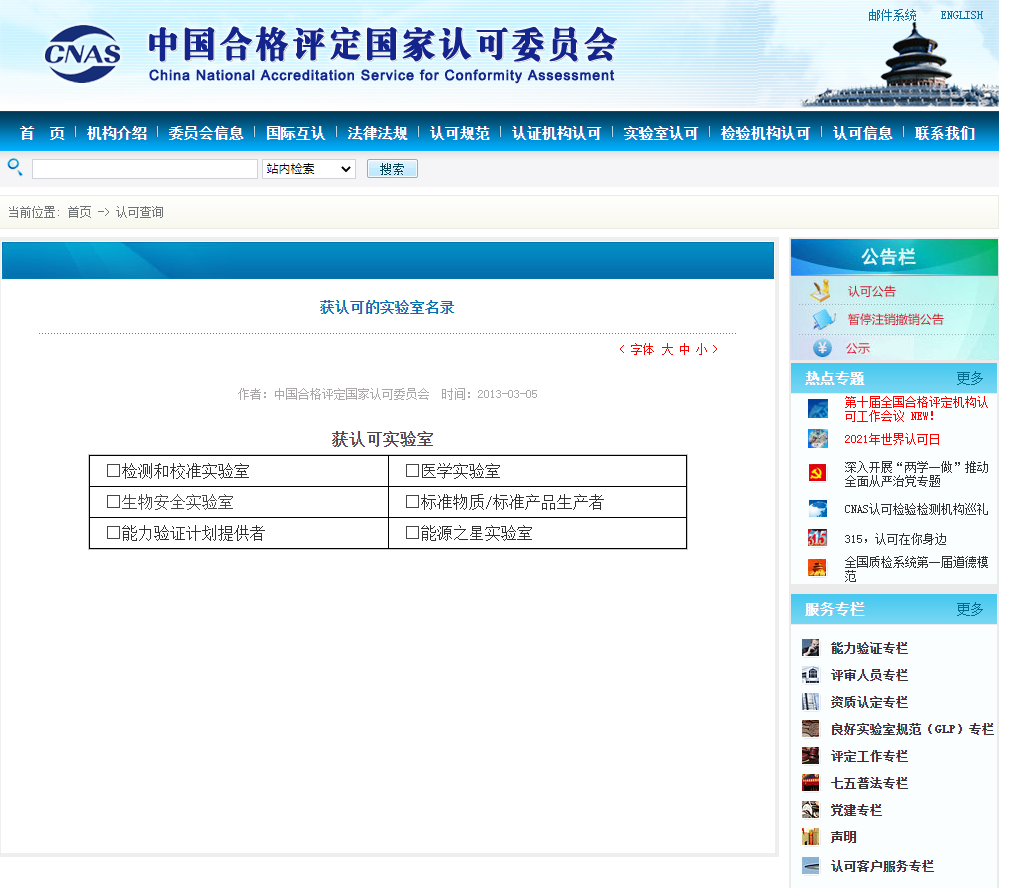Expand 热点专题 with its 更多 link
This screenshot has width=1012, height=888.
point(969,377)
